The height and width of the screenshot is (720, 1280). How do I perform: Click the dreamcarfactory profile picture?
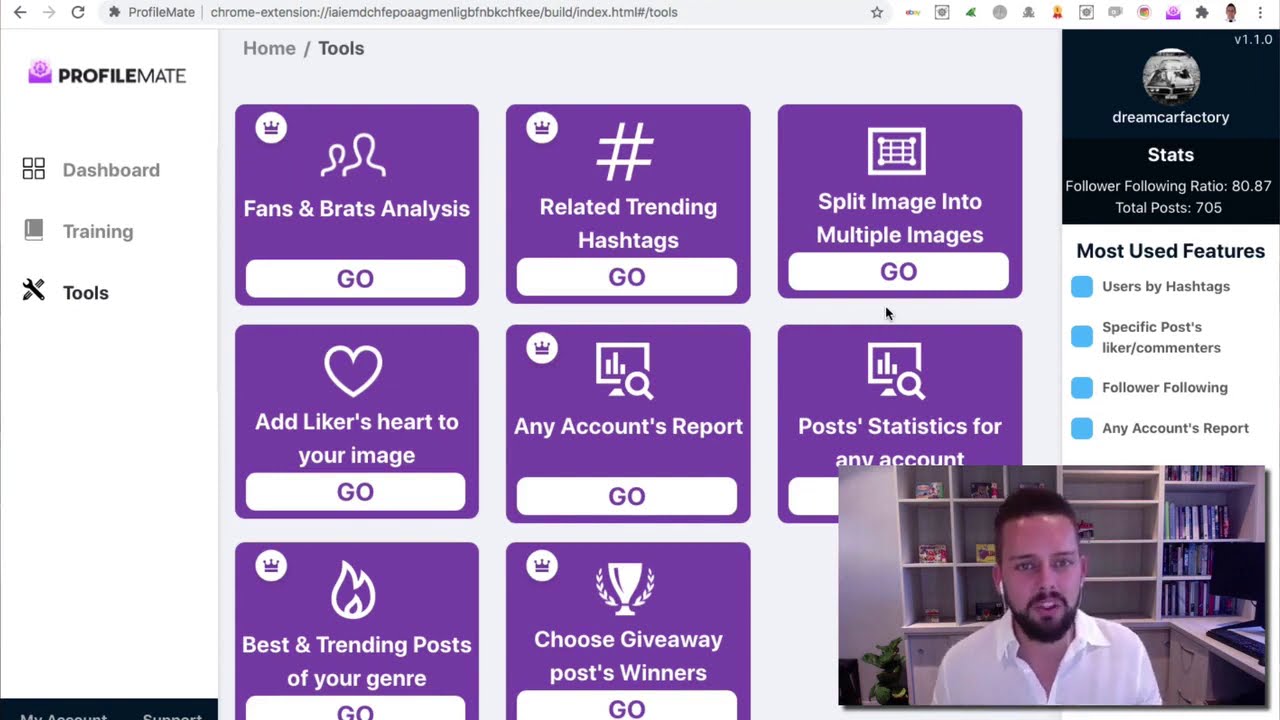click(x=1171, y=77)
